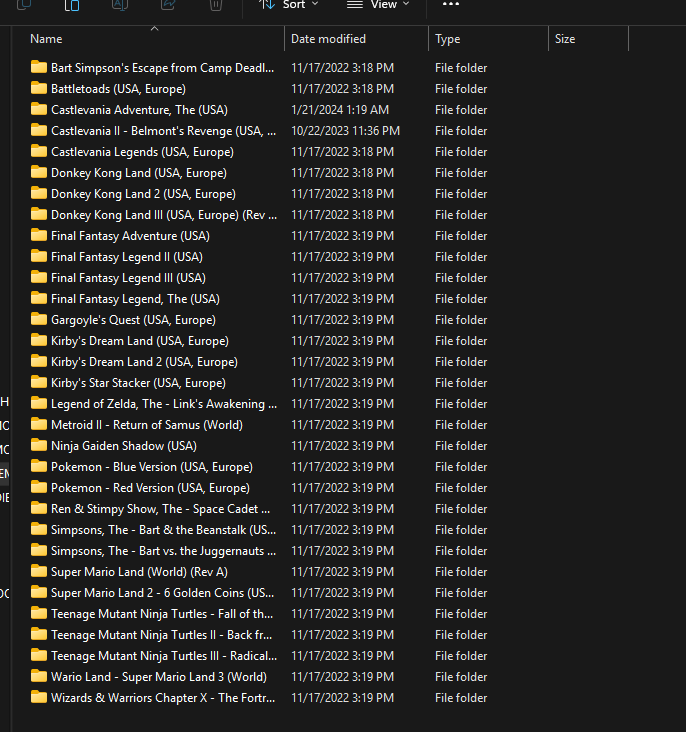Click the Gargoyle's Quest (USA, Europe) folder icon
Viewport: 686px width, 732px height.
coord(39,320)
